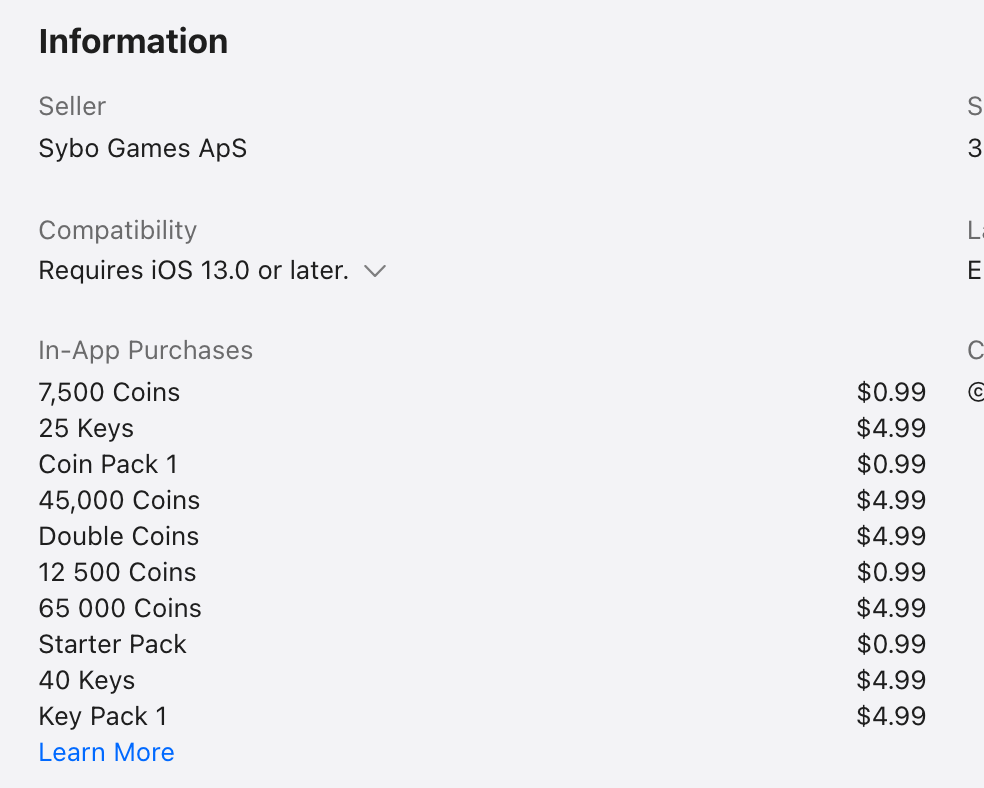The height and width of the screenshot is (788, 984).
Task: Click the In-App Purchases label
Action: pyautogui.click(x=145, y=351)
